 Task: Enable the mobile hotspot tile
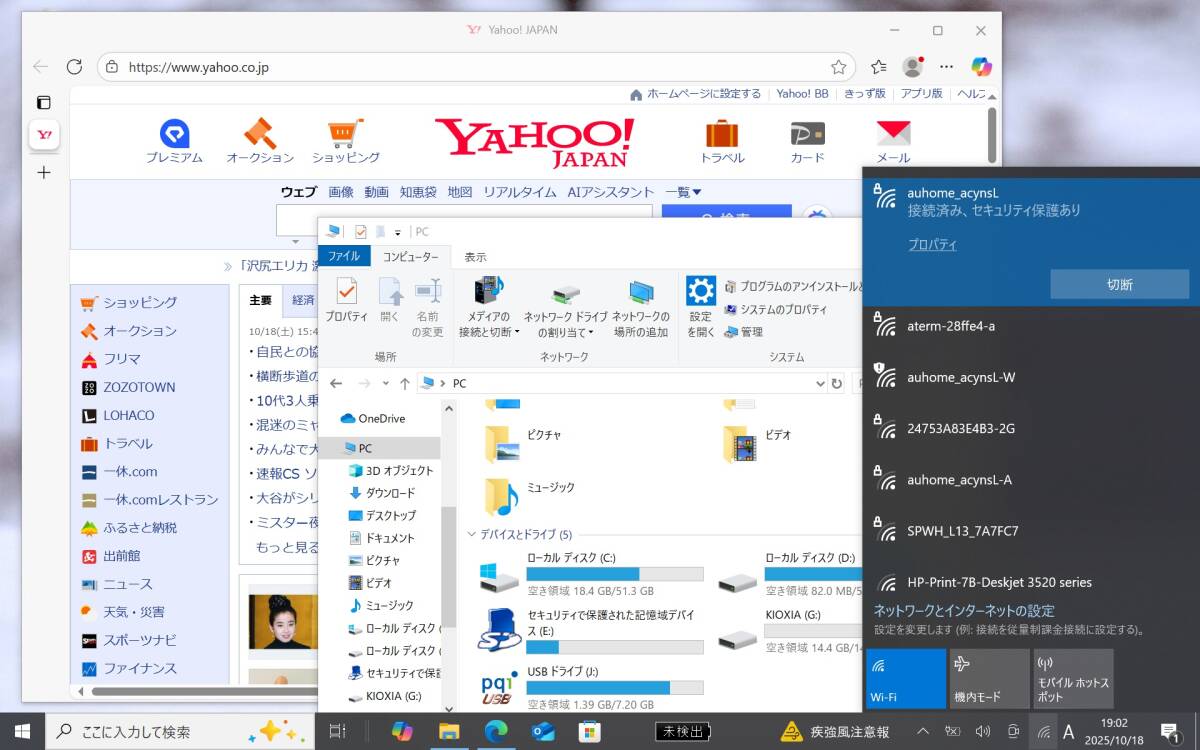point(1073,678)
